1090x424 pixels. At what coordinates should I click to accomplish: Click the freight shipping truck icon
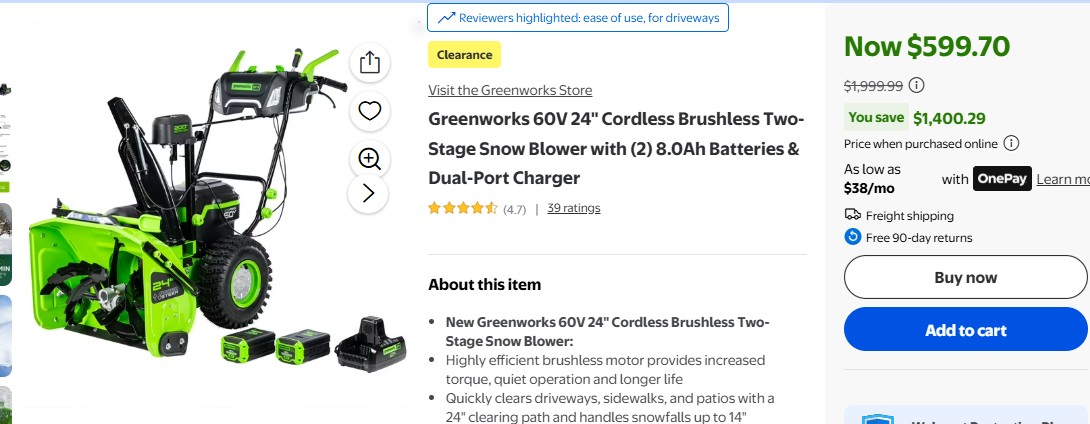pyautogui.click(x=853, y=215)
